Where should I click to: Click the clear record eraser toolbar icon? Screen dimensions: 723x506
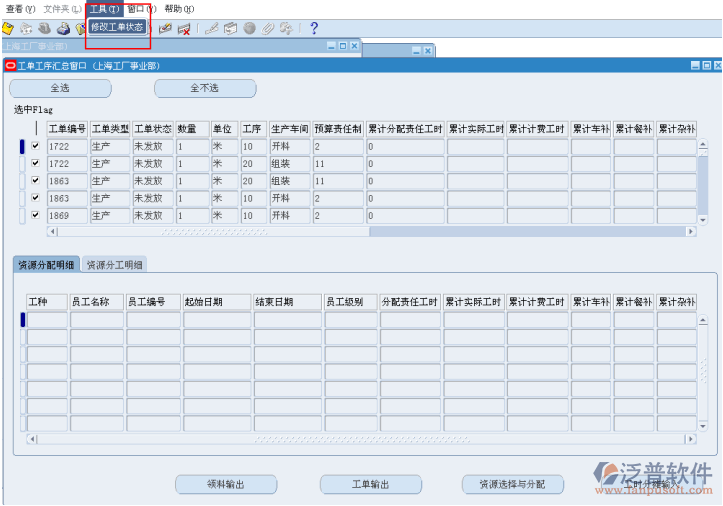(x=165, y=29)
